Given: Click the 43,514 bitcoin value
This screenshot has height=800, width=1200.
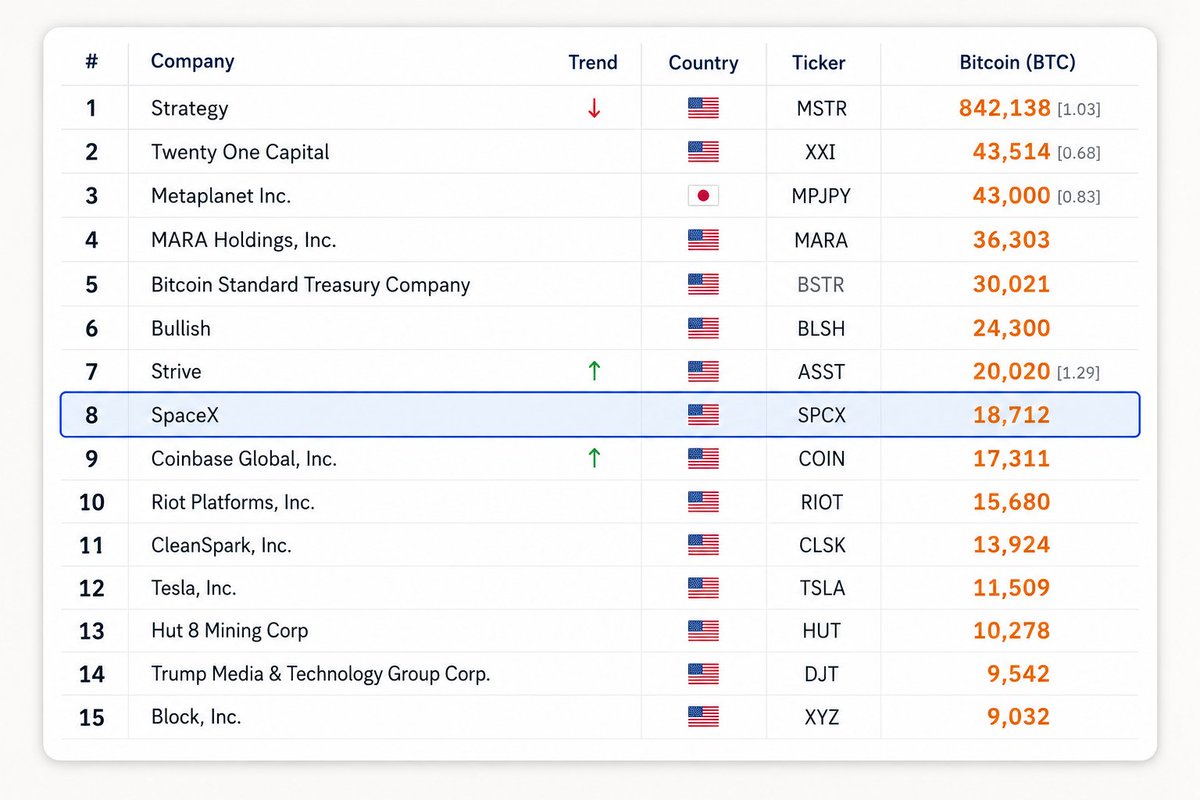Looking at the screenshot, I should pyautogui.click(x=1011, y=152).
